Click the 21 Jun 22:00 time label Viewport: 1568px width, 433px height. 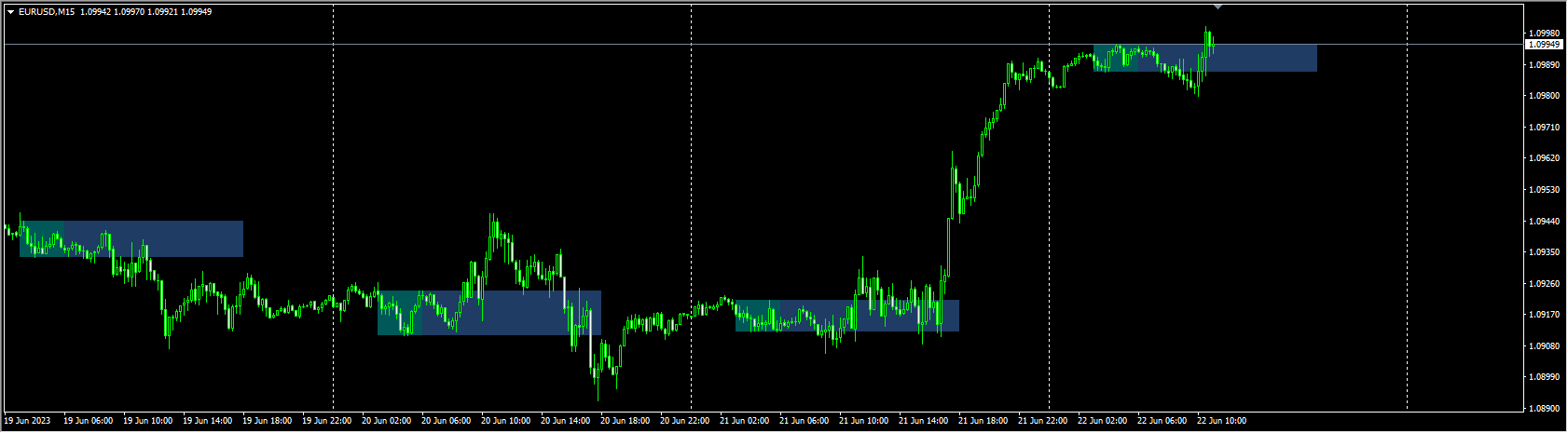(x=1042, y=421)
